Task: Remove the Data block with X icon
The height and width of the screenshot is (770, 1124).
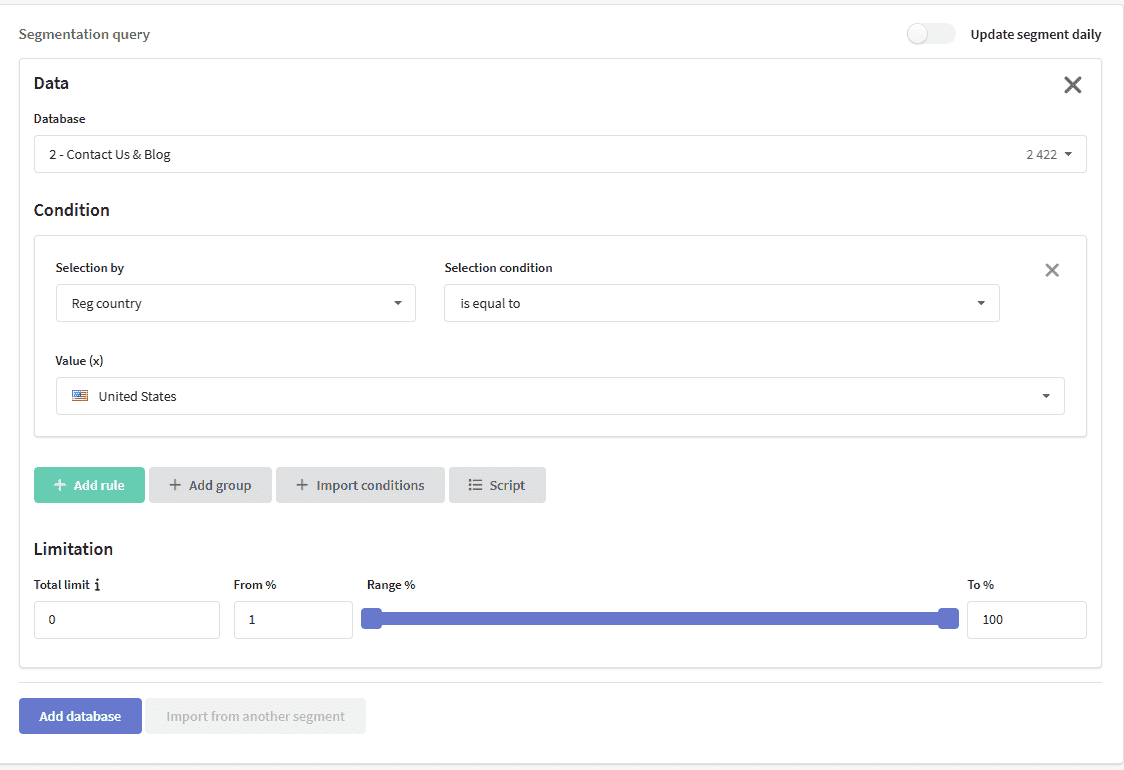Action: (x=1072, y=85)
